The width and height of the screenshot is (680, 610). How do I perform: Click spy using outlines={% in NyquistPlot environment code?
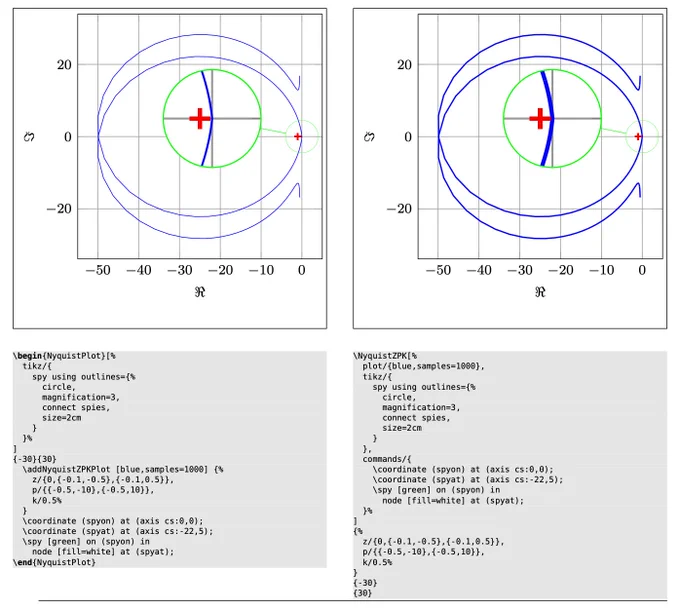click(x=84, y=377)
